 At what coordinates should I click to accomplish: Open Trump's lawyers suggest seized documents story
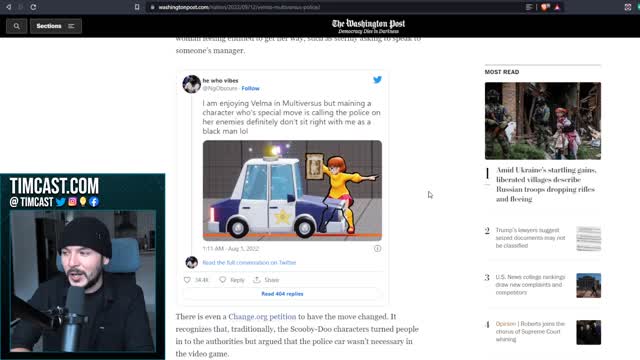[x=530, y=238]
